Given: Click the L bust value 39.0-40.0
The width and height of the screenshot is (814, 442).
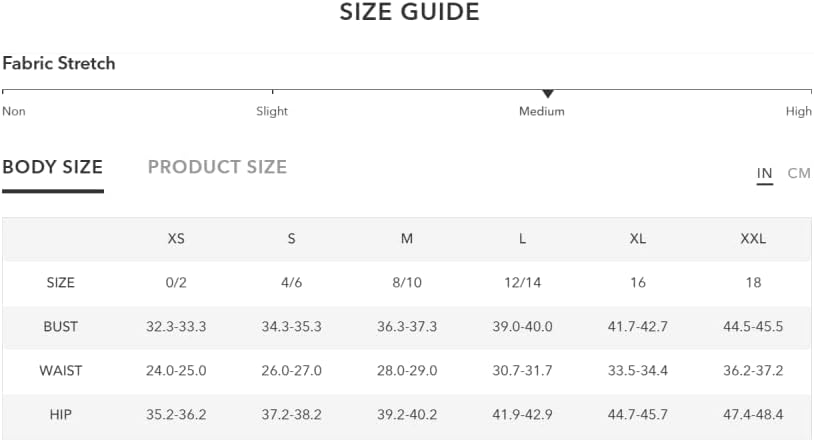Looking at the screenshot, I should [522, 327].
